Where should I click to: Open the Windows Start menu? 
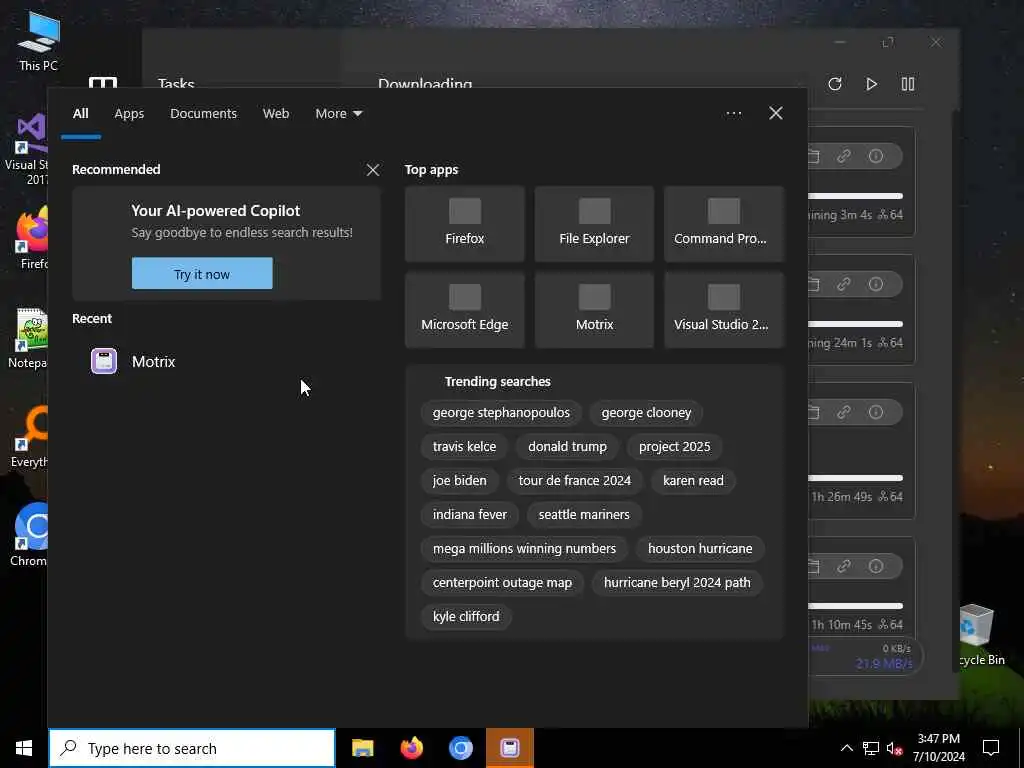pos(24,748)
